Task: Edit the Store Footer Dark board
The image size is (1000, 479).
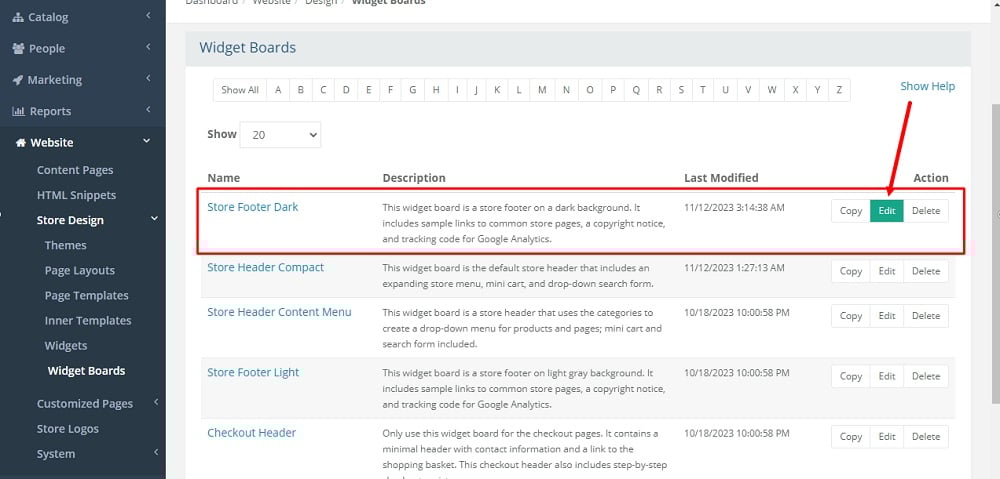Action: click(887, 211)
